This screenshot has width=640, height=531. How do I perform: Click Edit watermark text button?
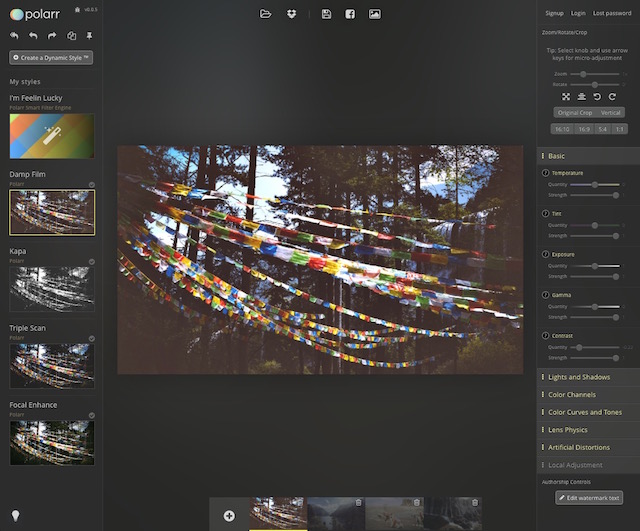coord(589,498)
